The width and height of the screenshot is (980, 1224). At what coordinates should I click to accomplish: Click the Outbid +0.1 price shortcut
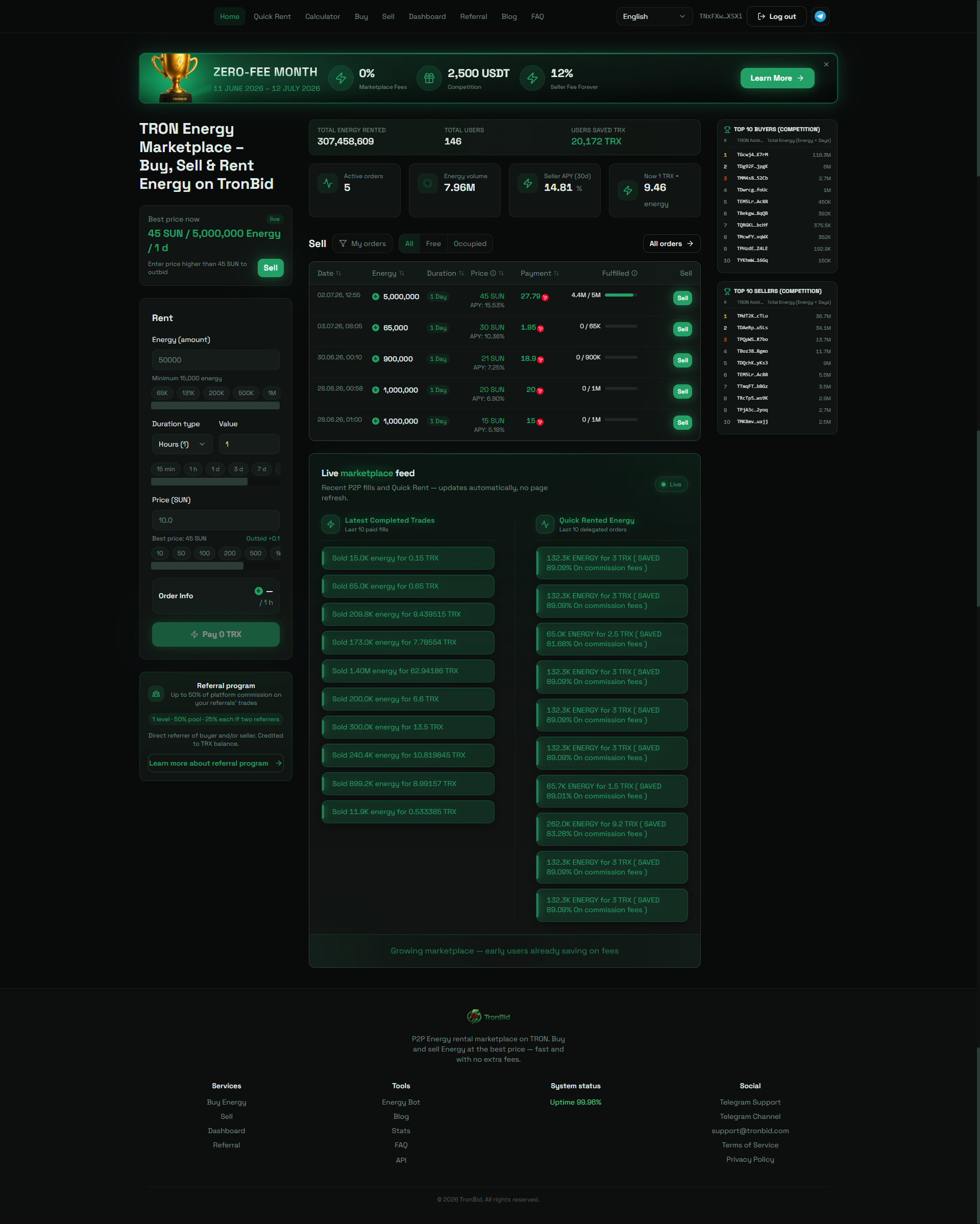click(263, 538)
